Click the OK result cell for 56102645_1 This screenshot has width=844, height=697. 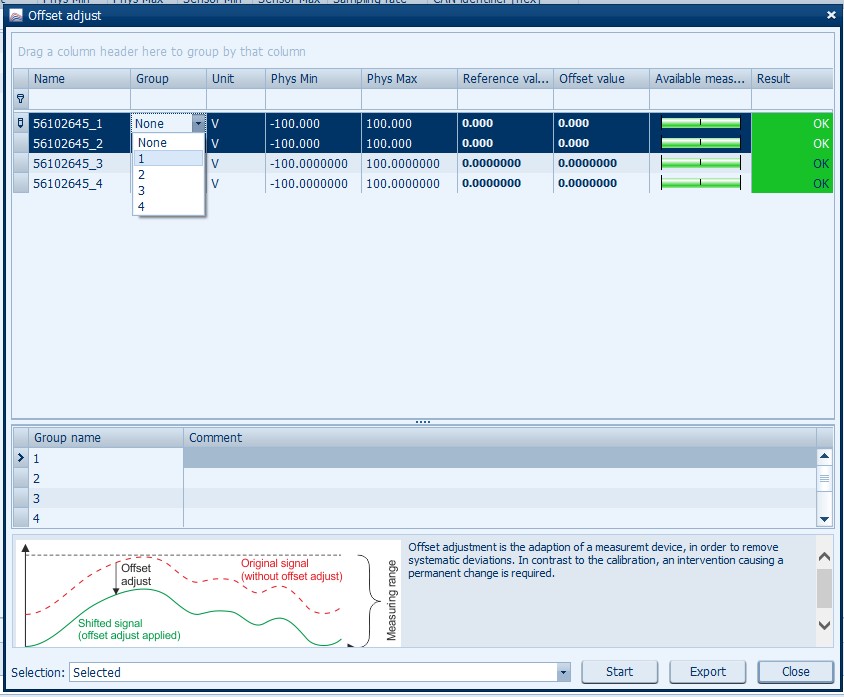tap(792, 123)
